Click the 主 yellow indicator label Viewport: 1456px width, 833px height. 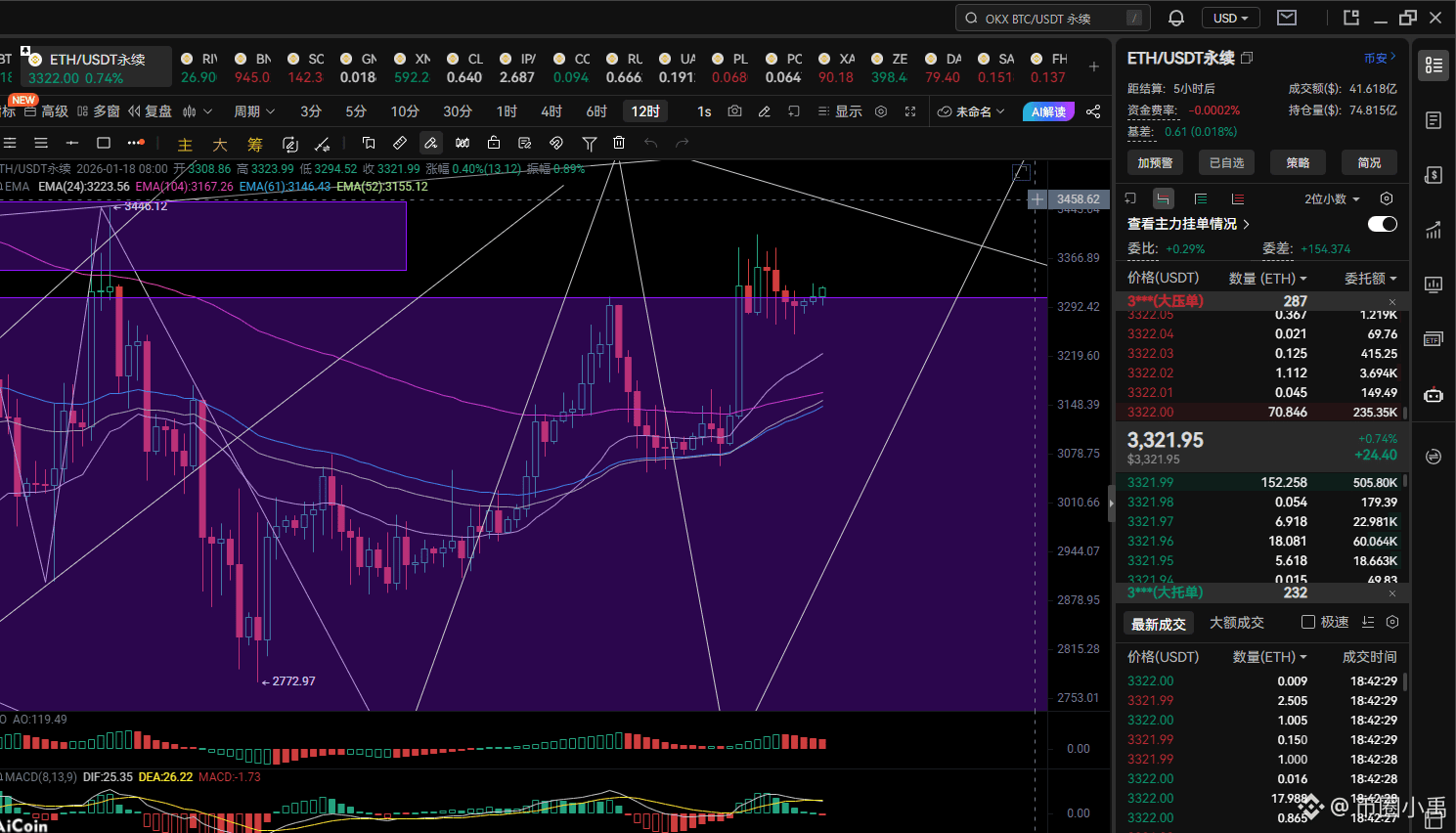[x=185, y=145]
